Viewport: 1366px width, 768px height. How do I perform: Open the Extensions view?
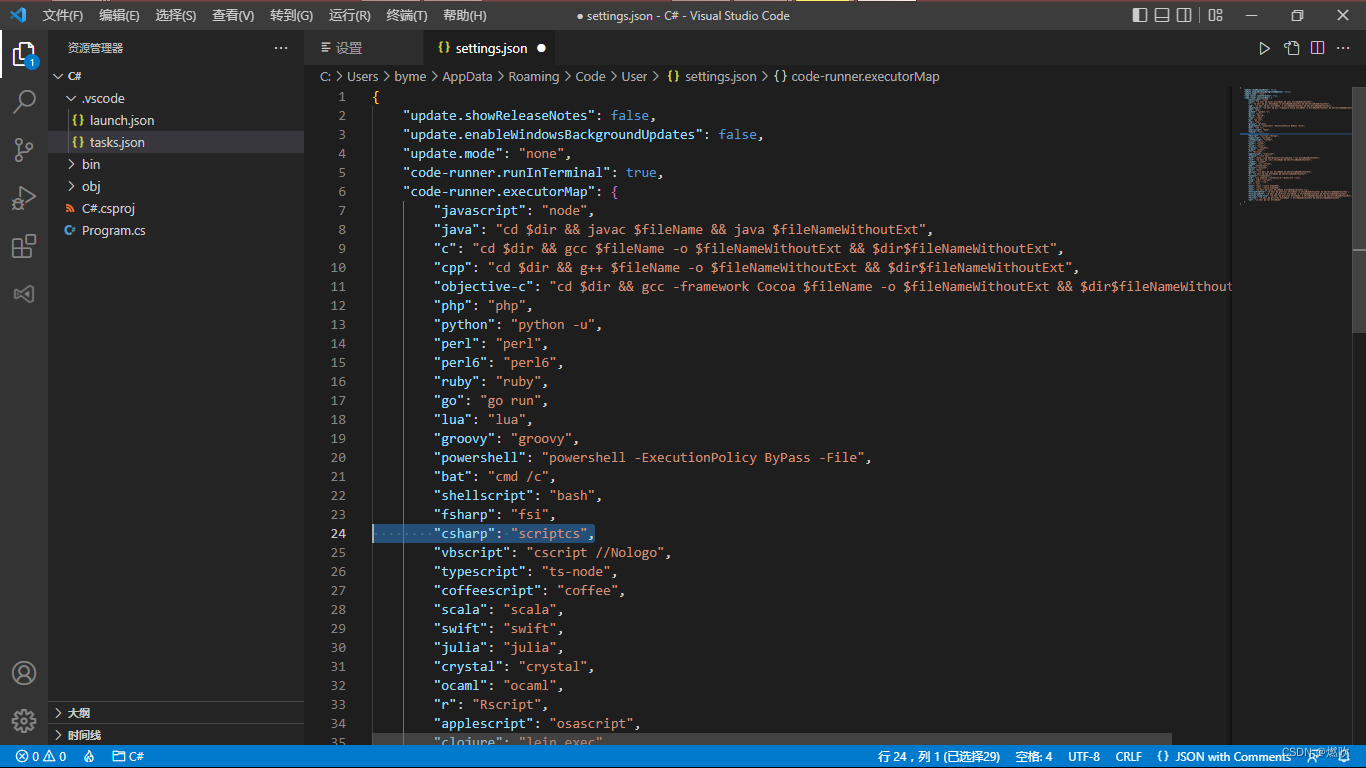(x=24, y=246)
